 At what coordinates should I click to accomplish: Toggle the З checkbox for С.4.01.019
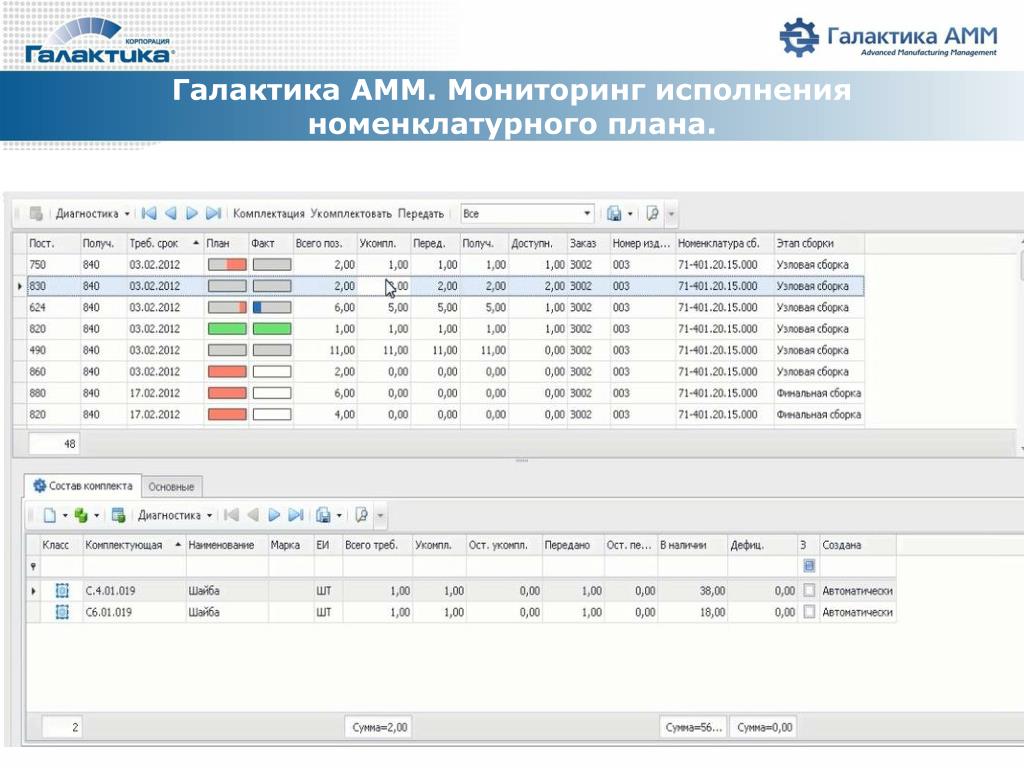(808, 590)
